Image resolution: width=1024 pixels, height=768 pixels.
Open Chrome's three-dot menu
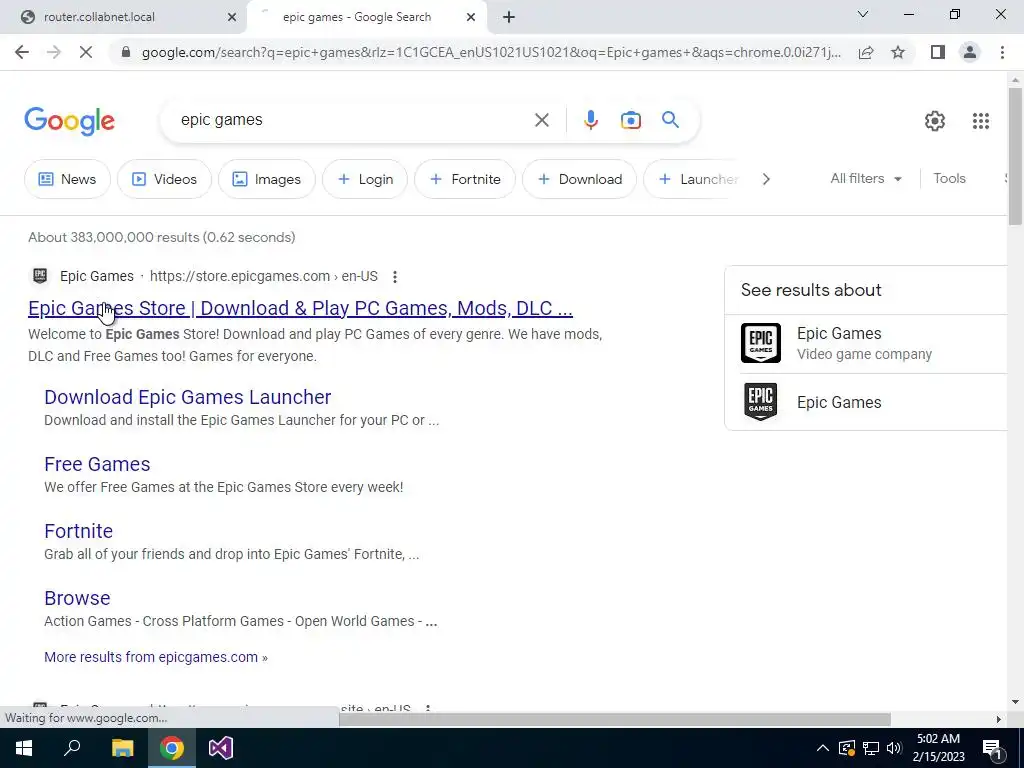(x=1002, y=52)
